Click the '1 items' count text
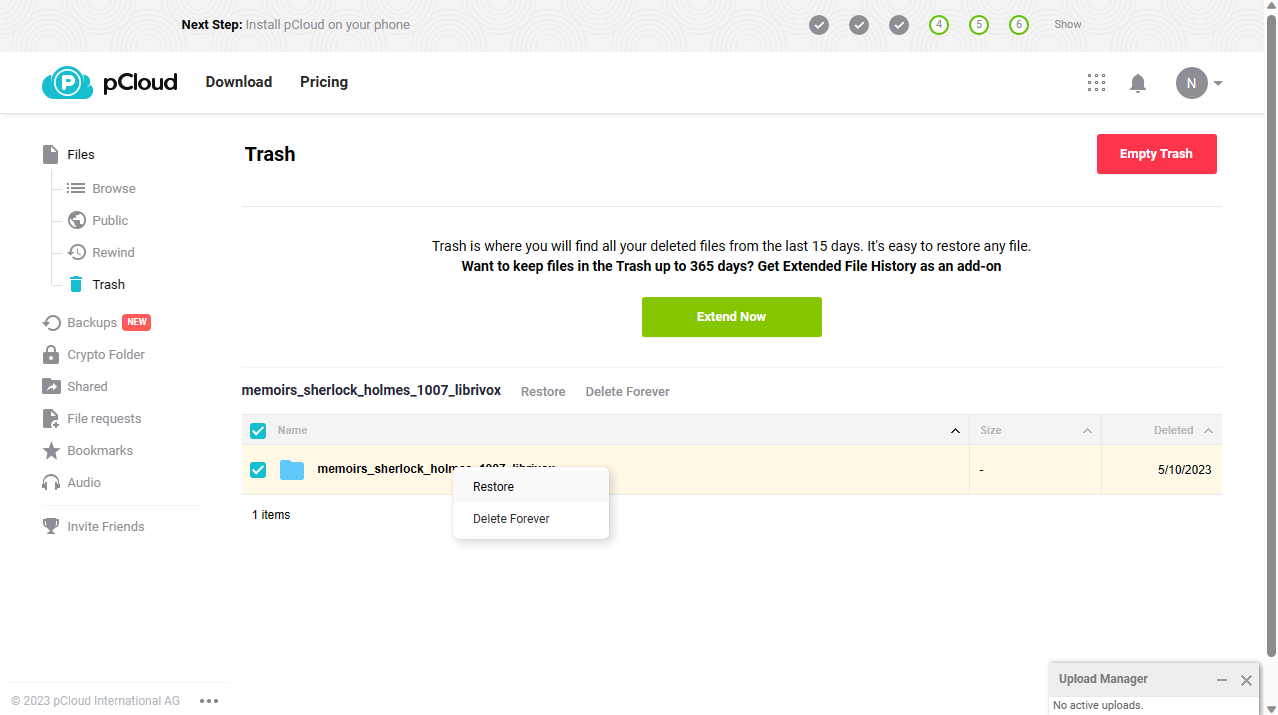Screen dimensions: 1278x715 point(271,515)
